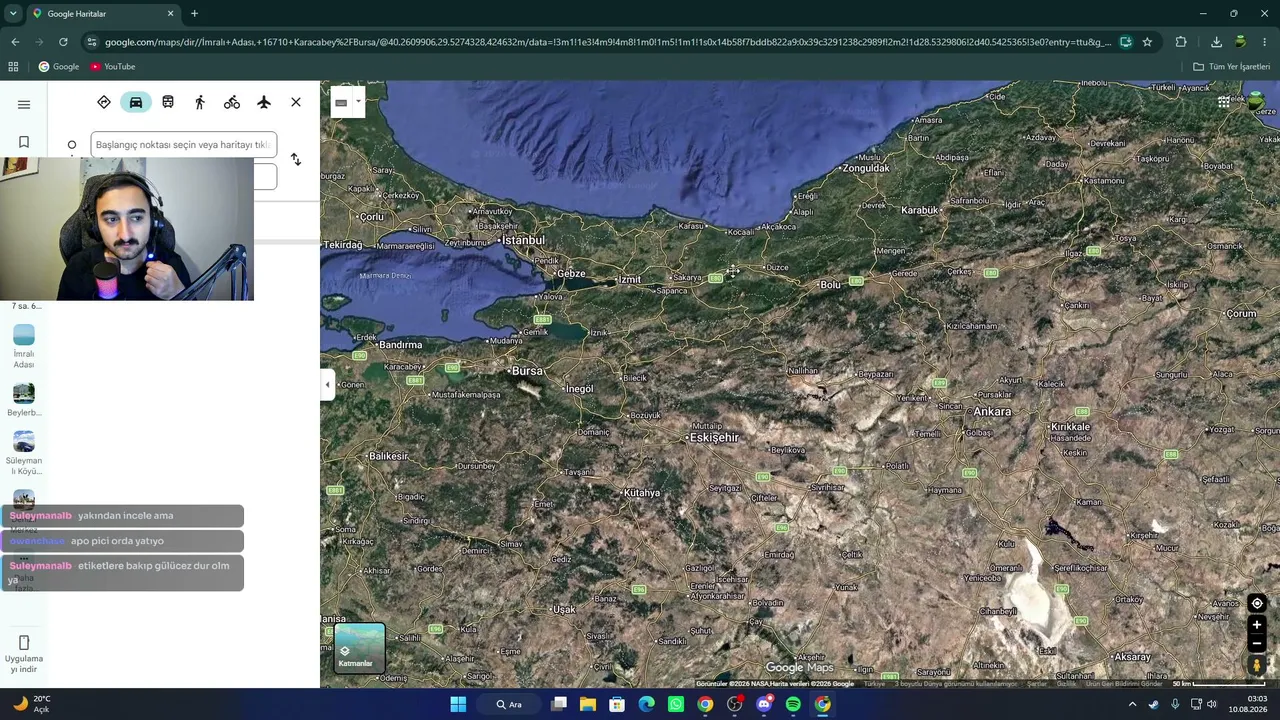The height and width of the screenshot is (720, 1280).
Task: Open a new Chrome tab
Action: [x=194, y=14]
